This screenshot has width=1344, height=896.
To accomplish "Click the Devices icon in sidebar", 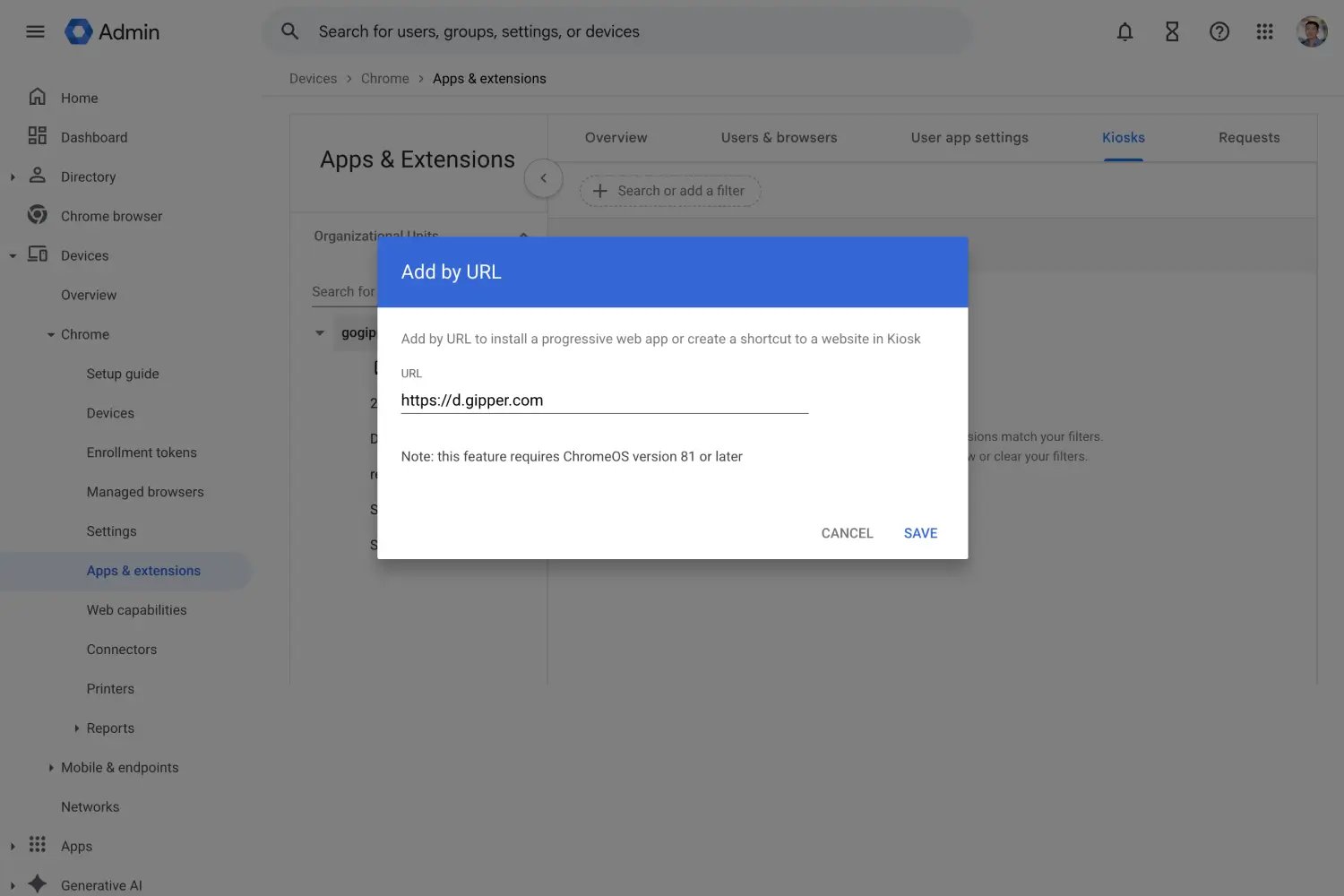I will coord(38,254).
